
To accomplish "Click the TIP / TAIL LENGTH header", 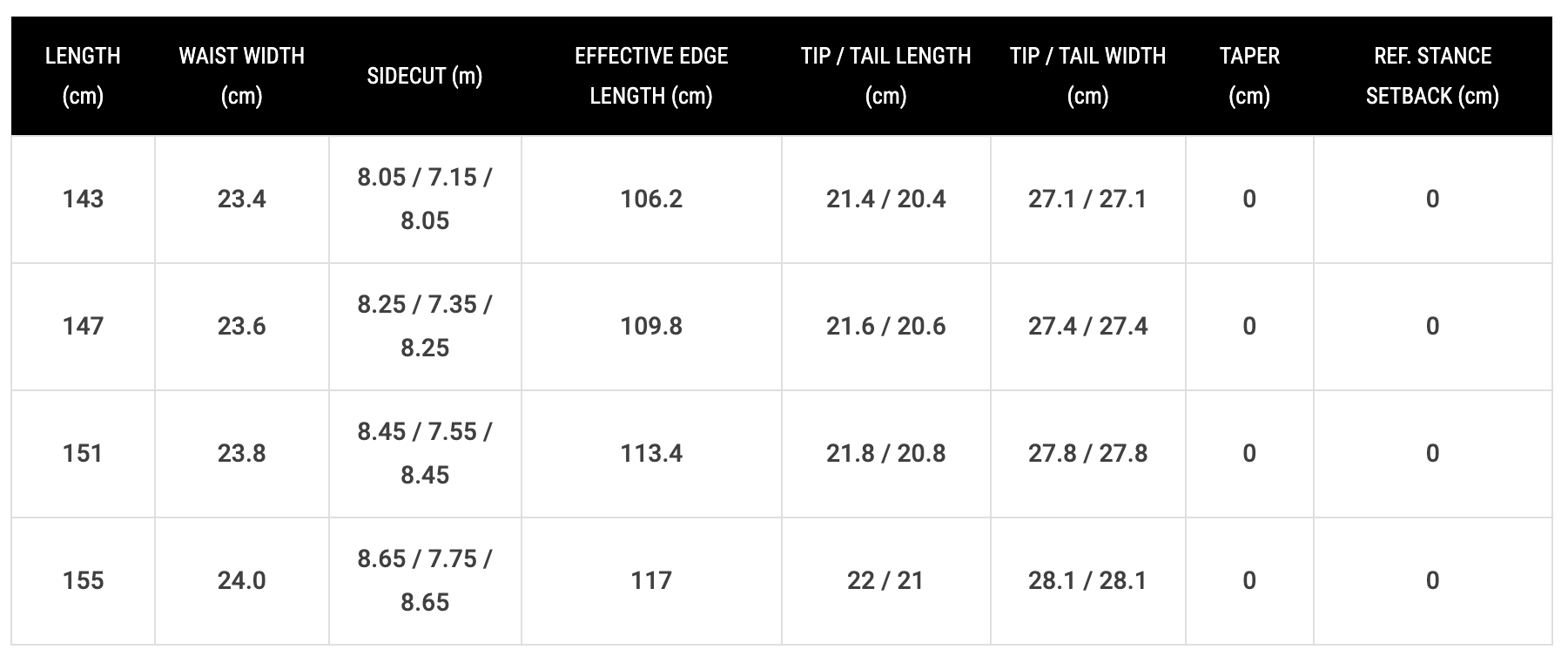I will pos(886,76).
